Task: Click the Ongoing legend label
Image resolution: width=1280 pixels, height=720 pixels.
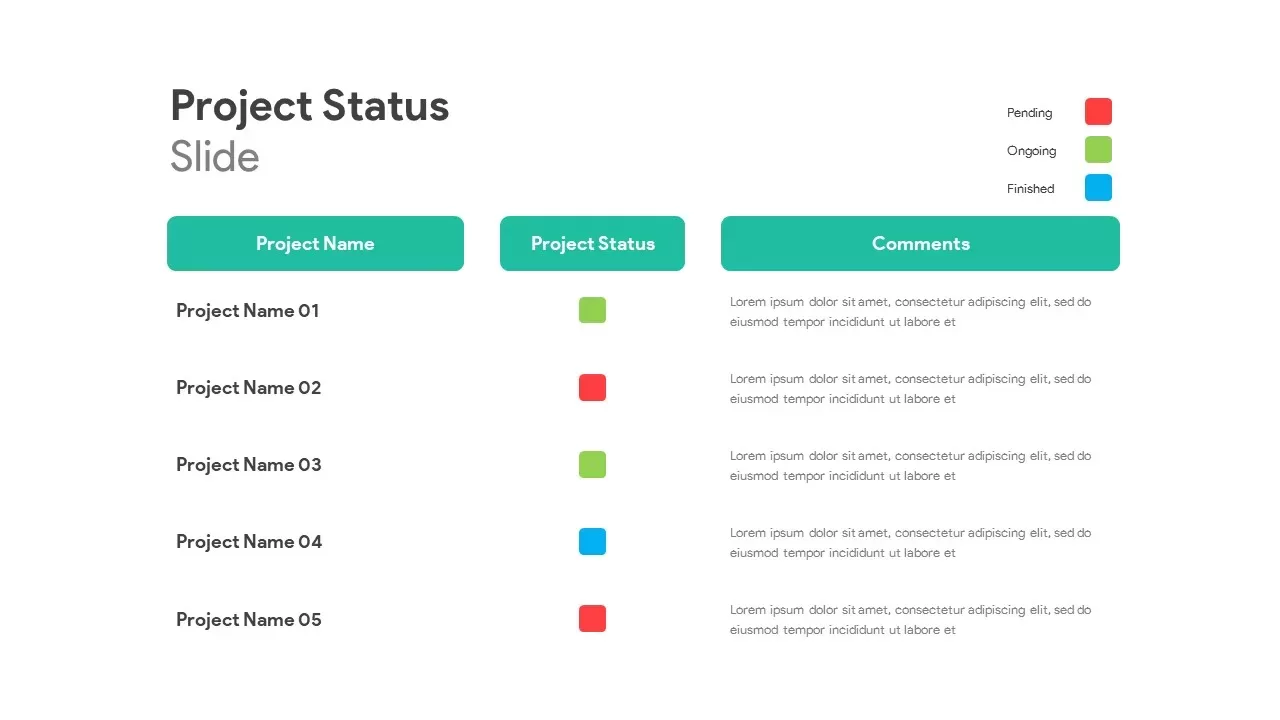Action: [1031, 151]
